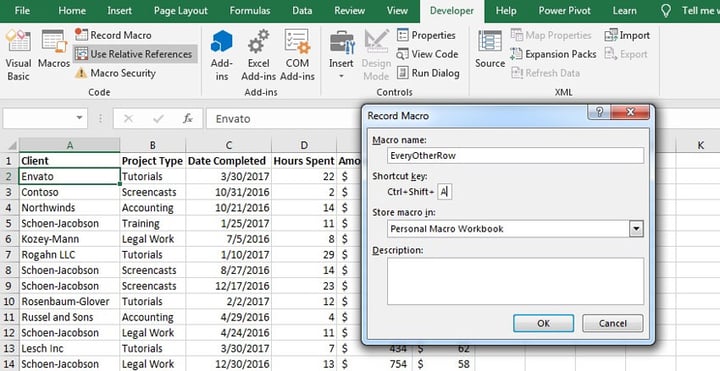Select row 7 header
The width and height of the screenshot is (720, 371).
coord(9,254)
